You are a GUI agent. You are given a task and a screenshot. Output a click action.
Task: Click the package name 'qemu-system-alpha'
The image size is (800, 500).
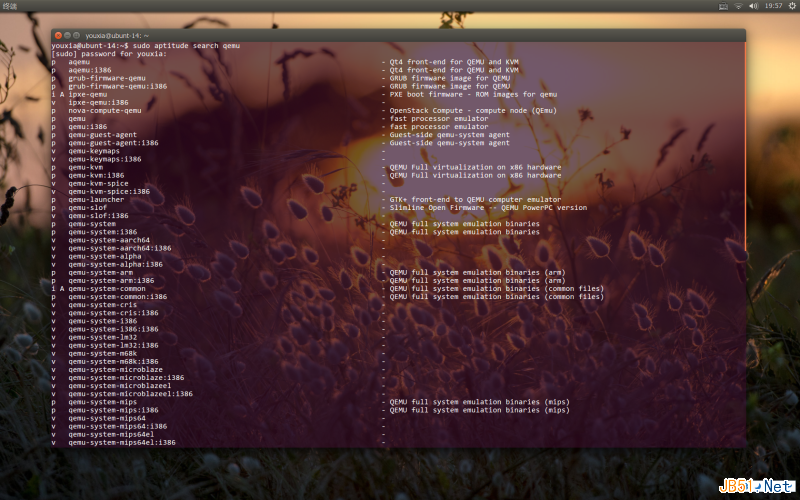click(105, 257)
